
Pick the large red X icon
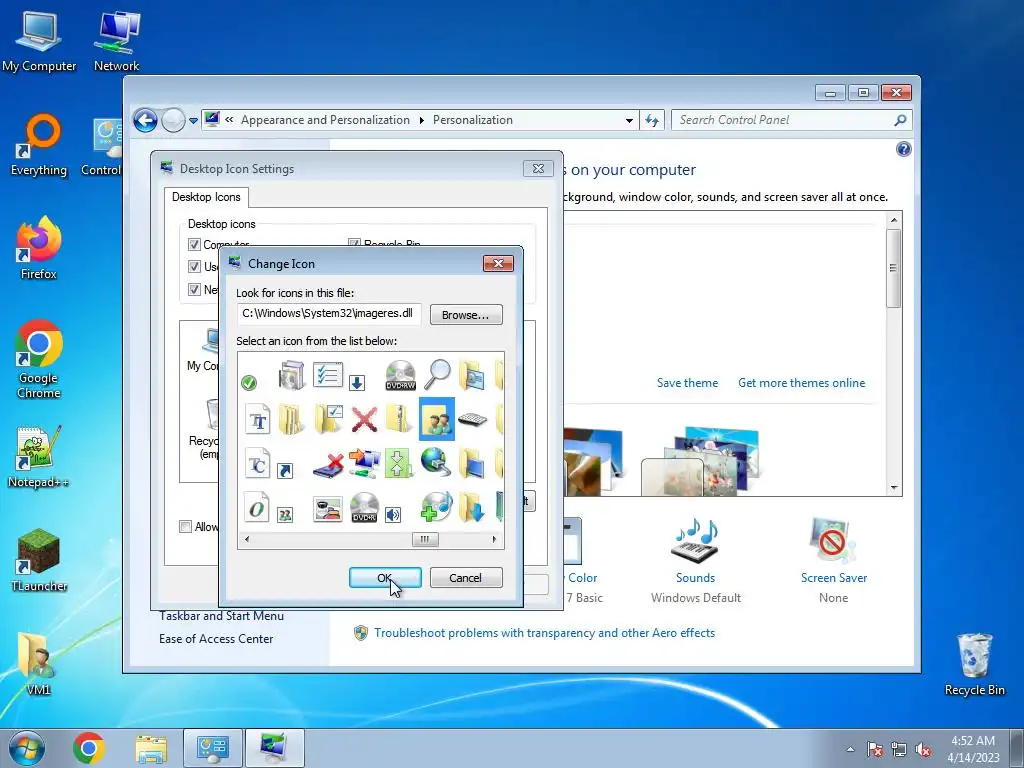point(364,419)
